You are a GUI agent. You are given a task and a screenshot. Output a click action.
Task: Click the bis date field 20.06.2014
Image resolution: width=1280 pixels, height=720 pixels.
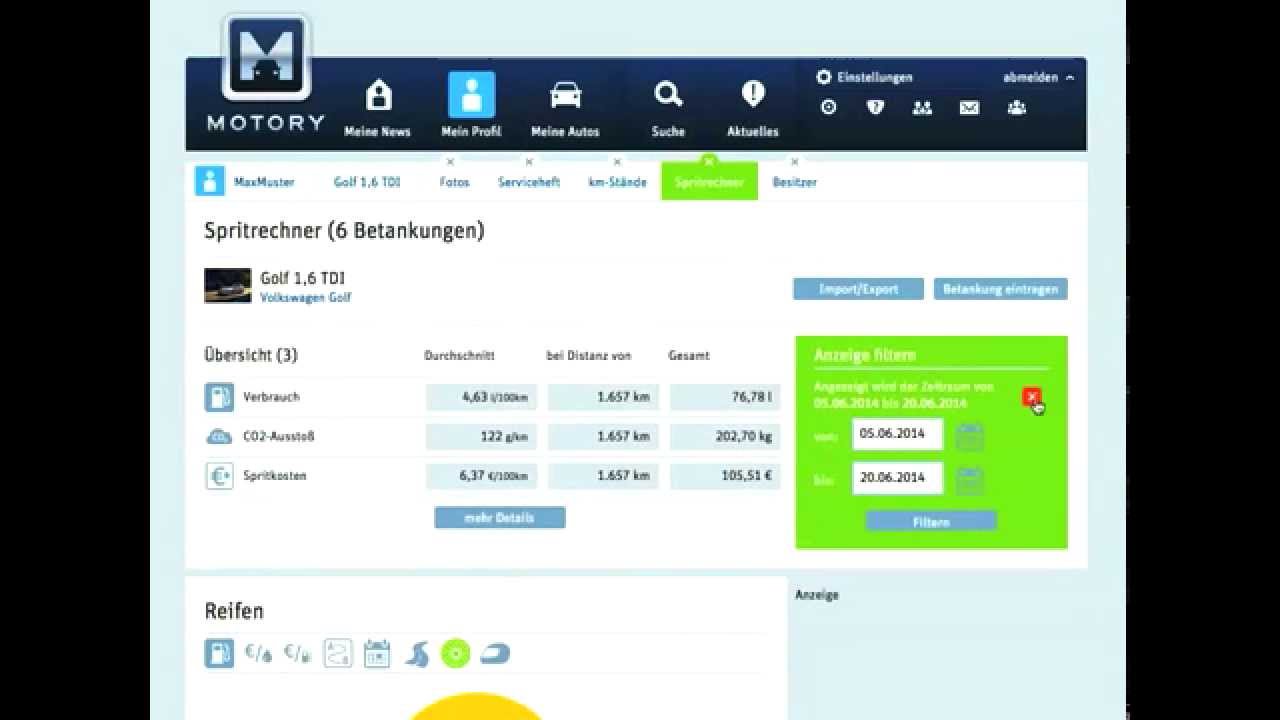tap(898, 478)
